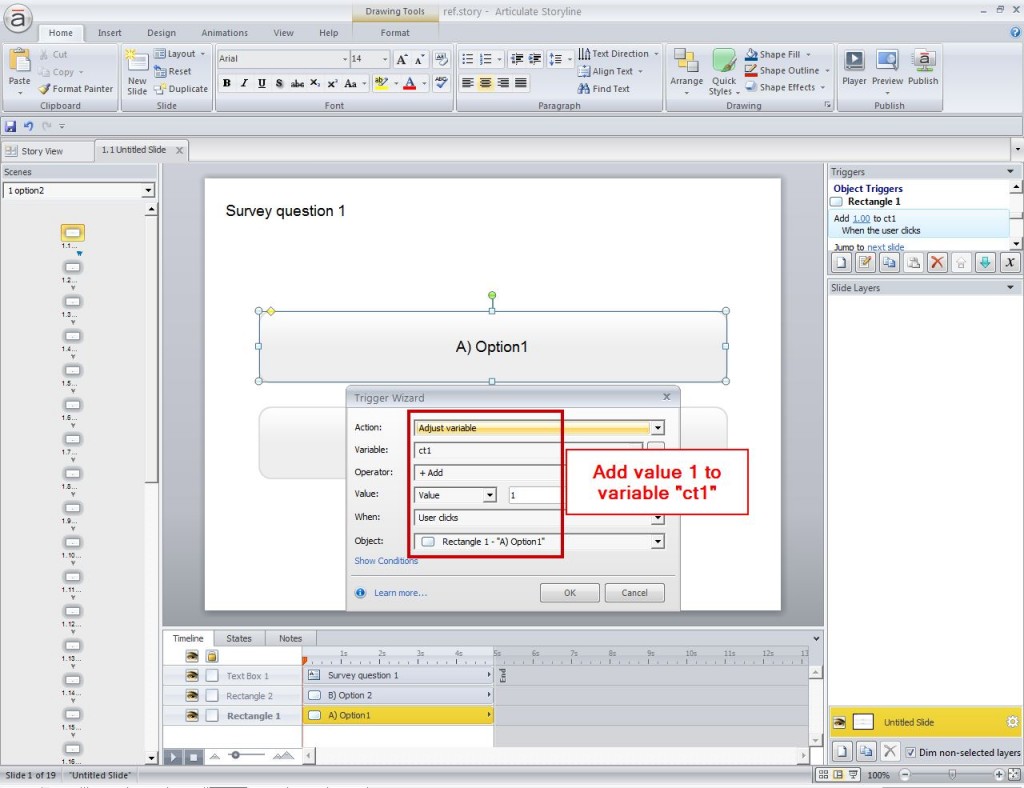Toggle visibility eye for Rectangle 1
The width and height of the screenshot is (1024, 788).
[x=191, y=716]
